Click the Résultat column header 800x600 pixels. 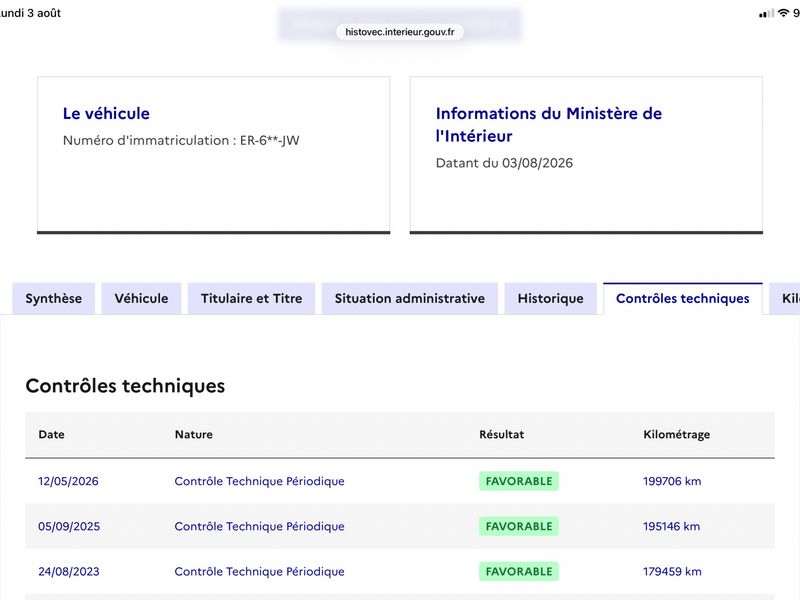[x=501, y=434]
